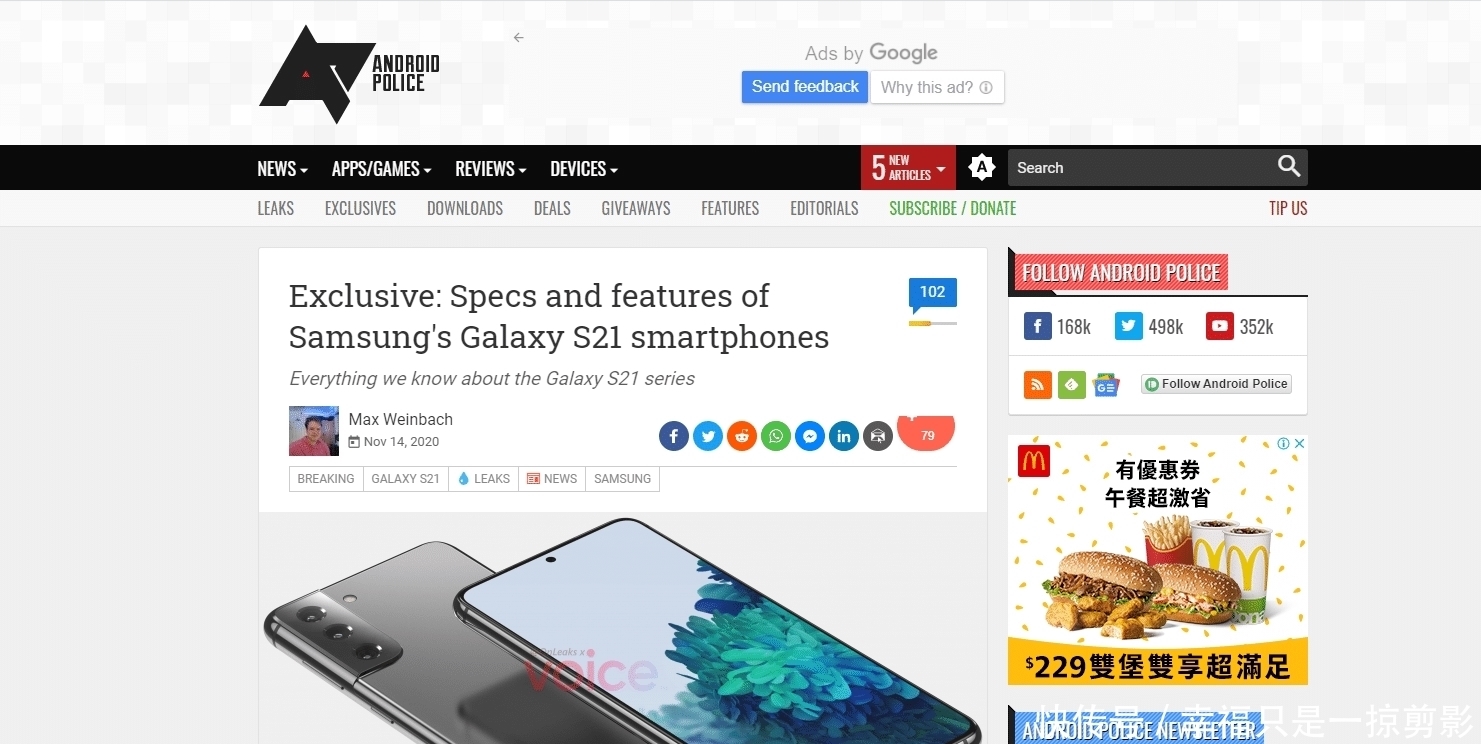Focus the Search input field
Viewport: 1481px width, 744px height.
click(1140, 167)
